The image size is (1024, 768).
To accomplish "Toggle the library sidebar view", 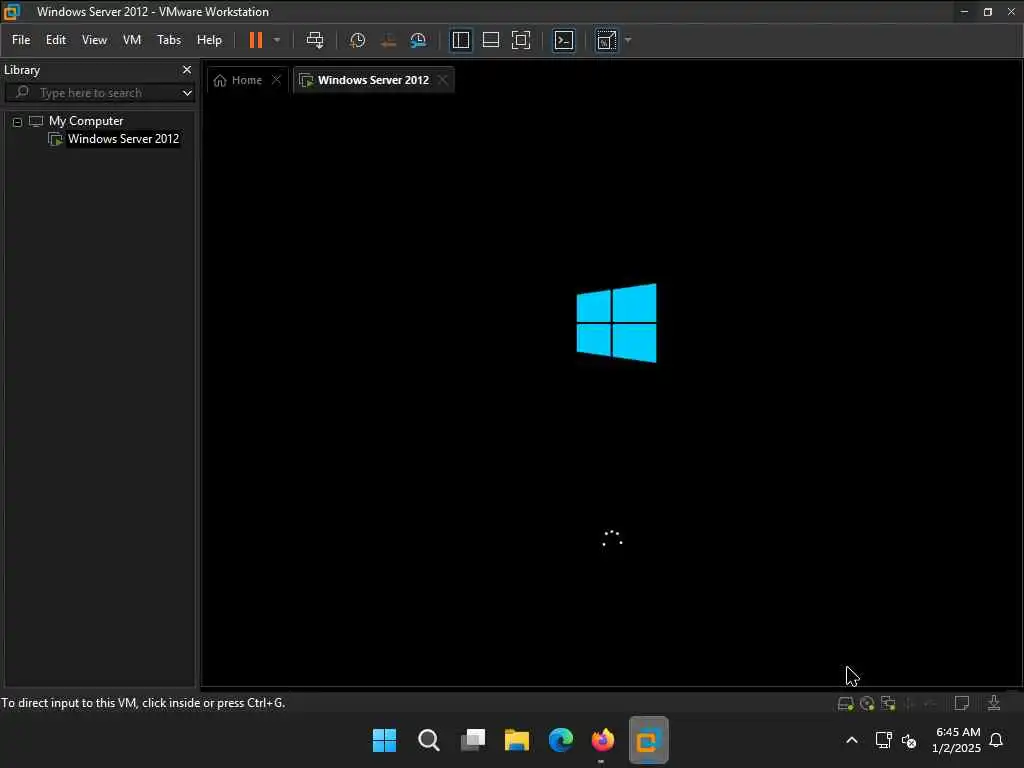I will (x=461, y=40).
